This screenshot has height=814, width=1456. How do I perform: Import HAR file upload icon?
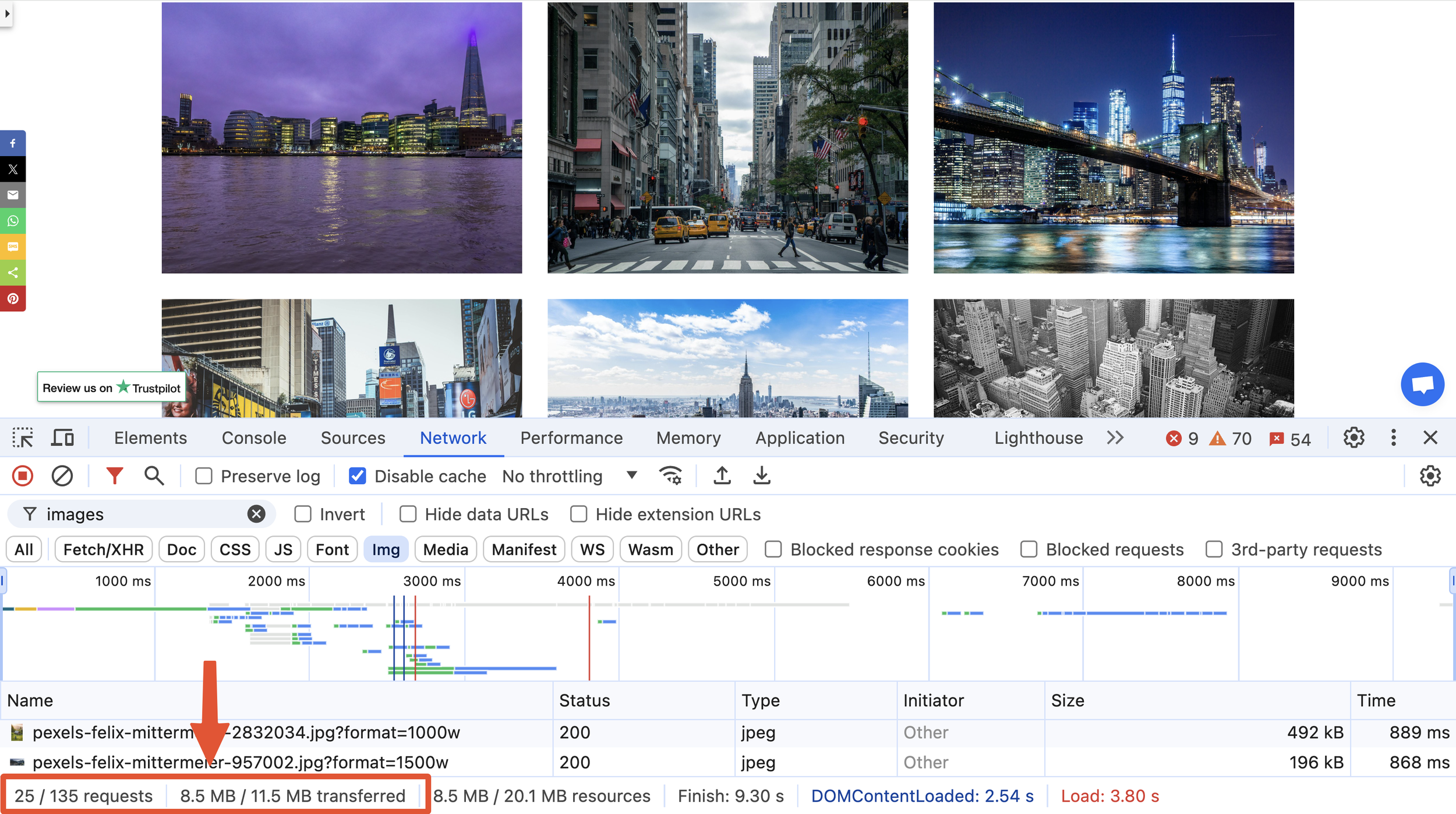tap(722, 476)
